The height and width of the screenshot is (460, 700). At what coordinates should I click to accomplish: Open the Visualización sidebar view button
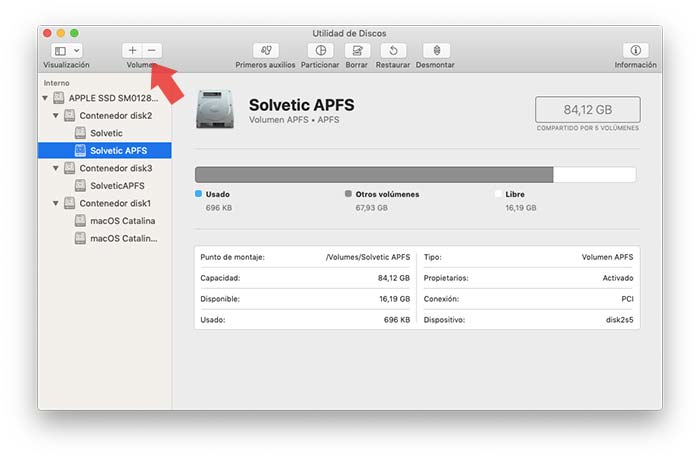click(60, 51)
